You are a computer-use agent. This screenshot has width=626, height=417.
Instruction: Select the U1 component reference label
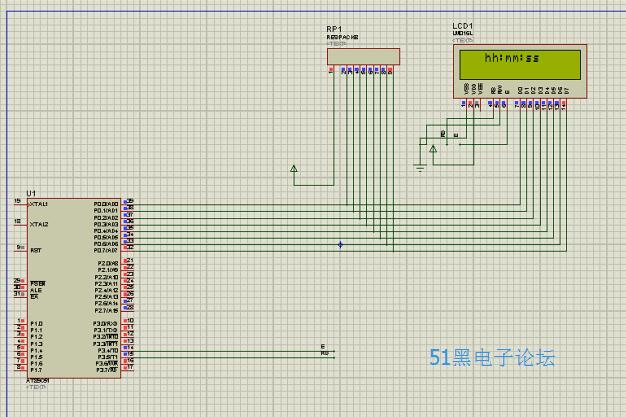tap(31, 193)
